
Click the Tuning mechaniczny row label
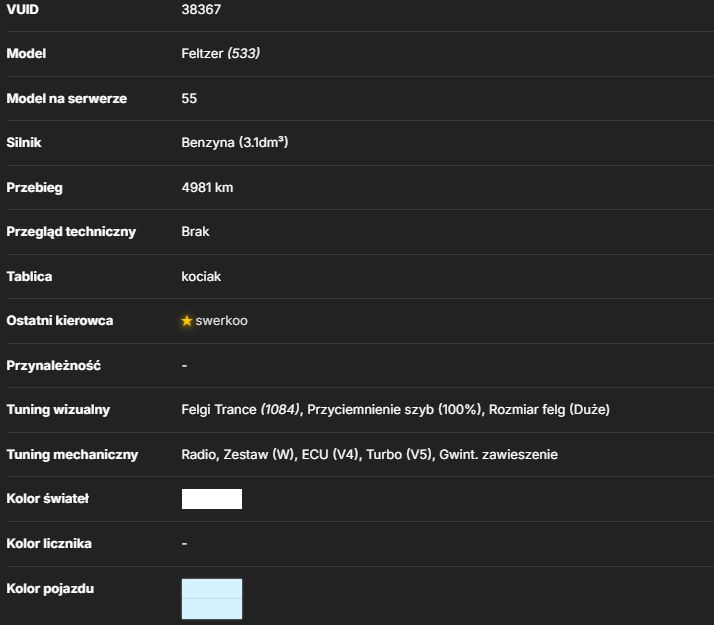click(72, 455)
